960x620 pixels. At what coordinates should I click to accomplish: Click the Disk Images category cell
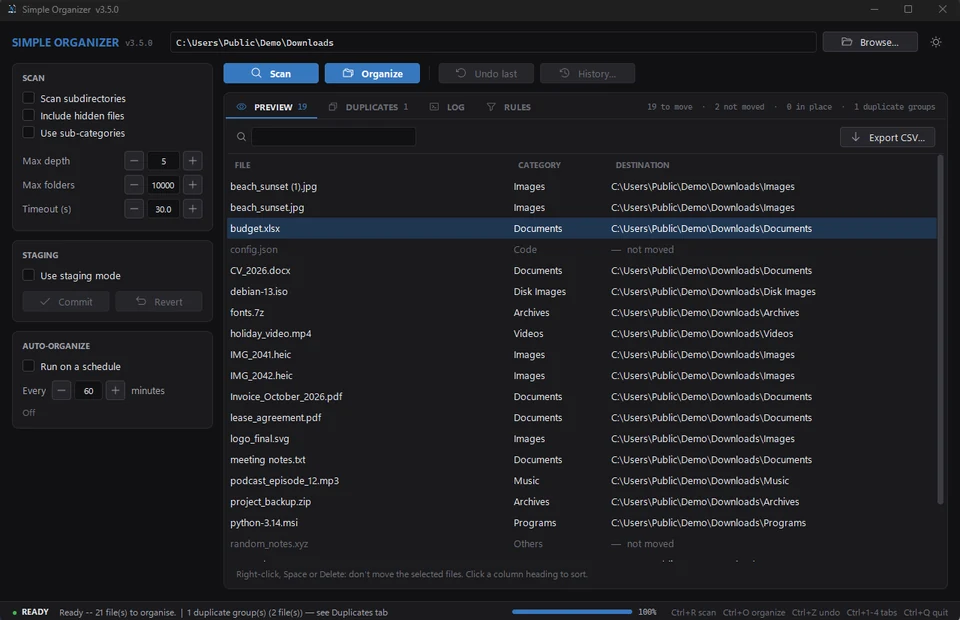(x=539, y=291)
